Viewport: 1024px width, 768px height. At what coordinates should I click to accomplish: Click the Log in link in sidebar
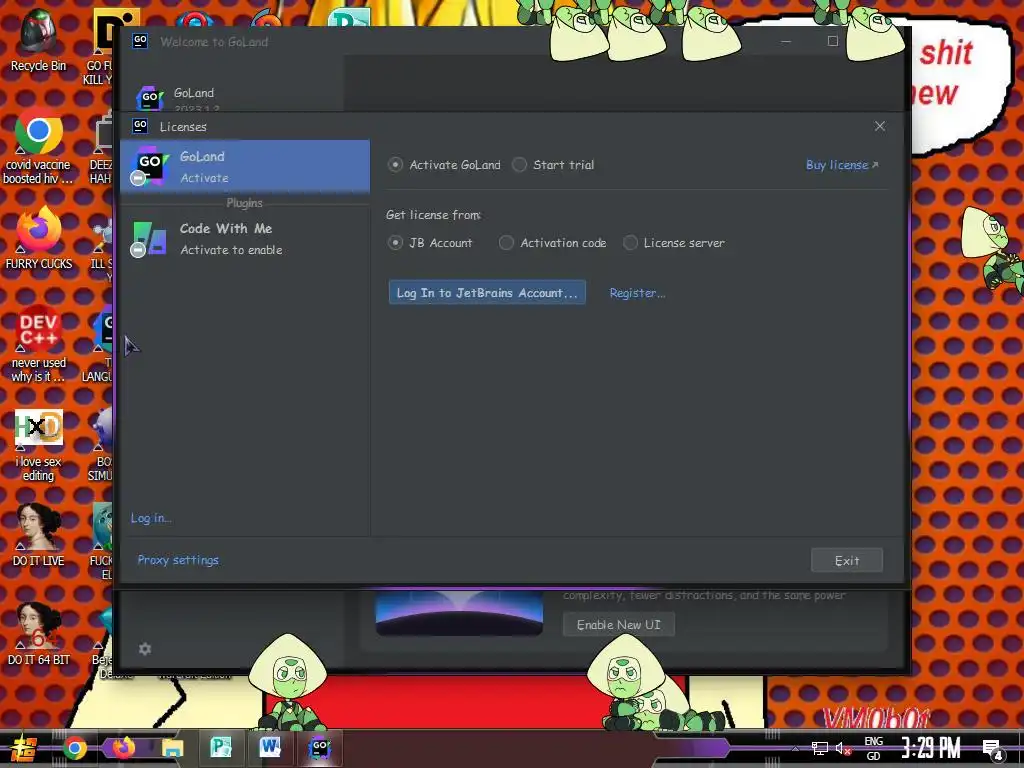(x=151, y=518)
